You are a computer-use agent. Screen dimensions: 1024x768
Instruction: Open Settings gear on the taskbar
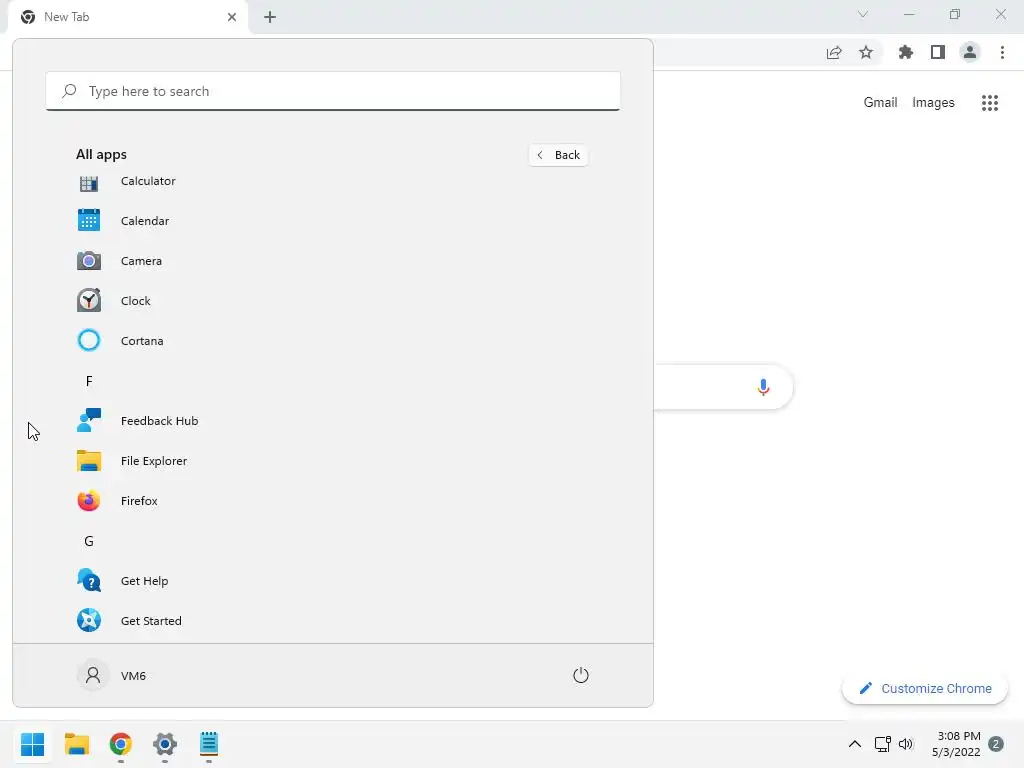click(x=165, y=744)
